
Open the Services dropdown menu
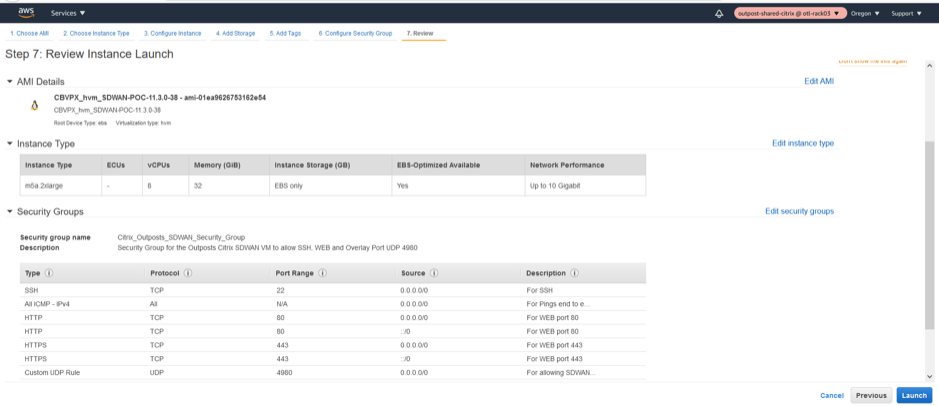pos(68,13)
